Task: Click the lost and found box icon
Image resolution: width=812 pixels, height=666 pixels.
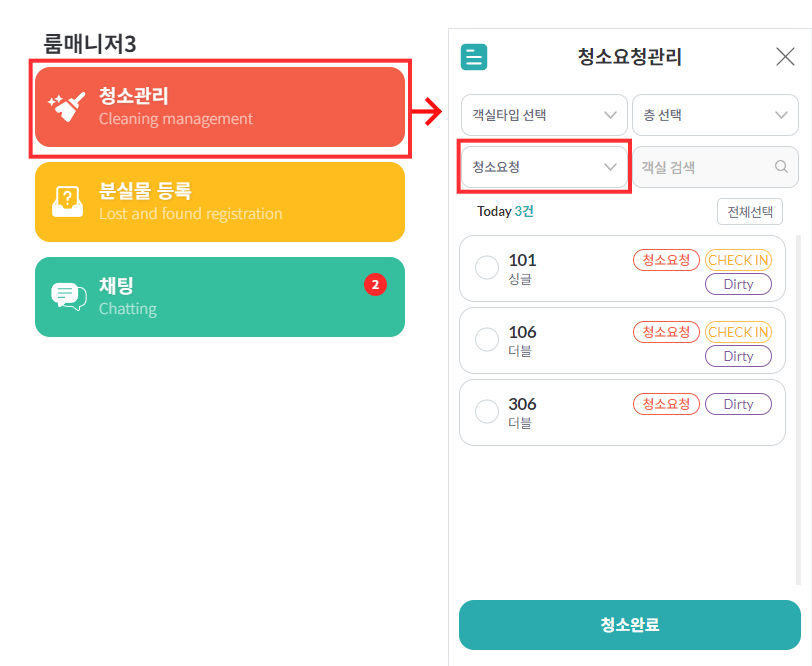Action: tap(68, 201)
